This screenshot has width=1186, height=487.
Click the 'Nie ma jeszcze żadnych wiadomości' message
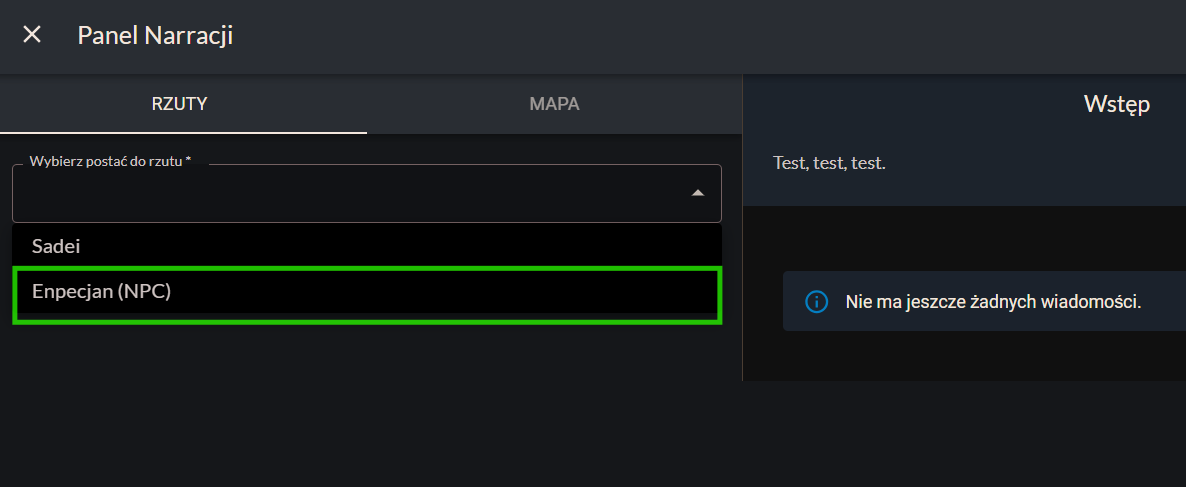click(x=993, y=301)
